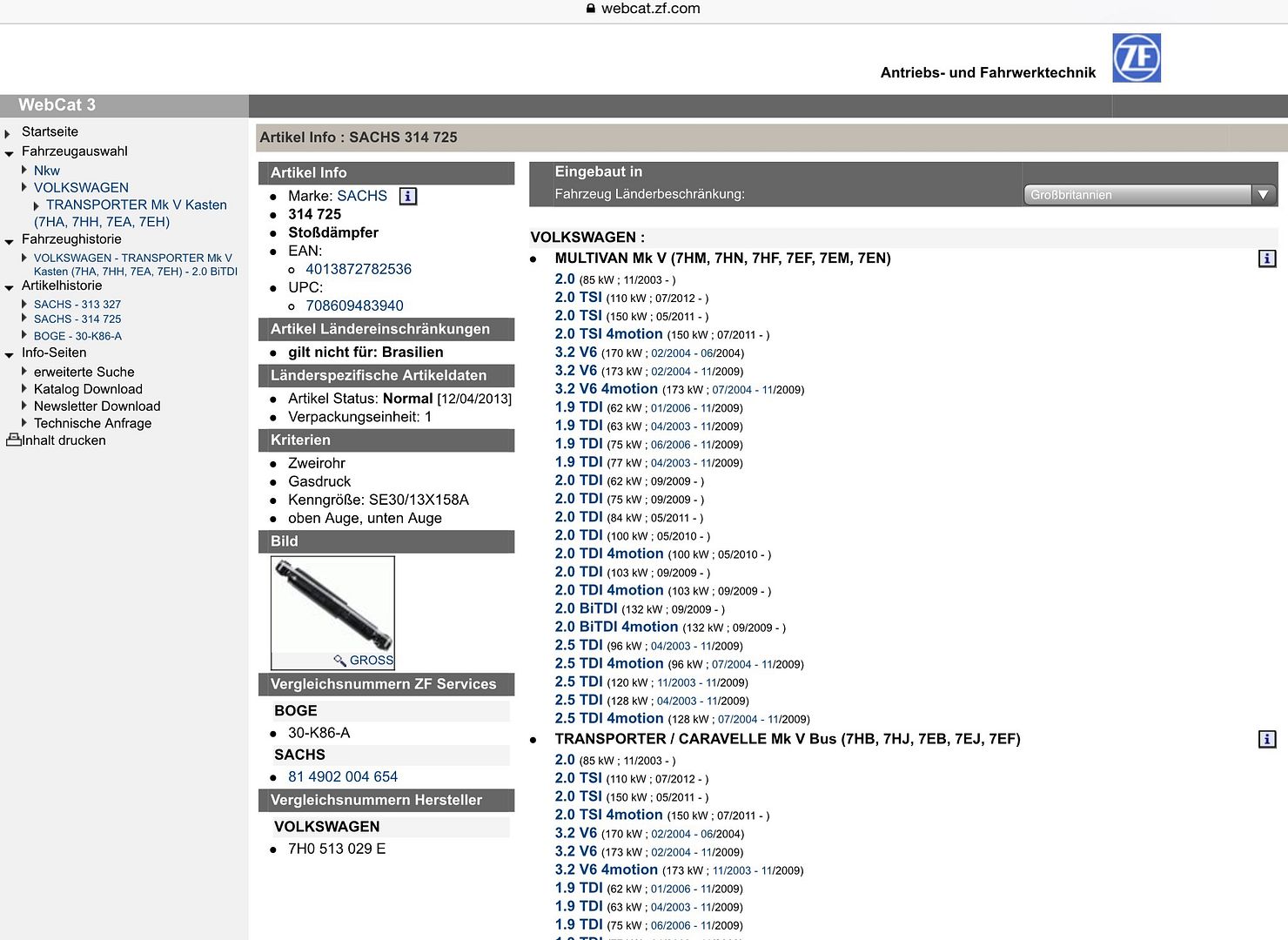
Task: Click Kenngröße: SE30/13X158A criterion
Action: 379,500
